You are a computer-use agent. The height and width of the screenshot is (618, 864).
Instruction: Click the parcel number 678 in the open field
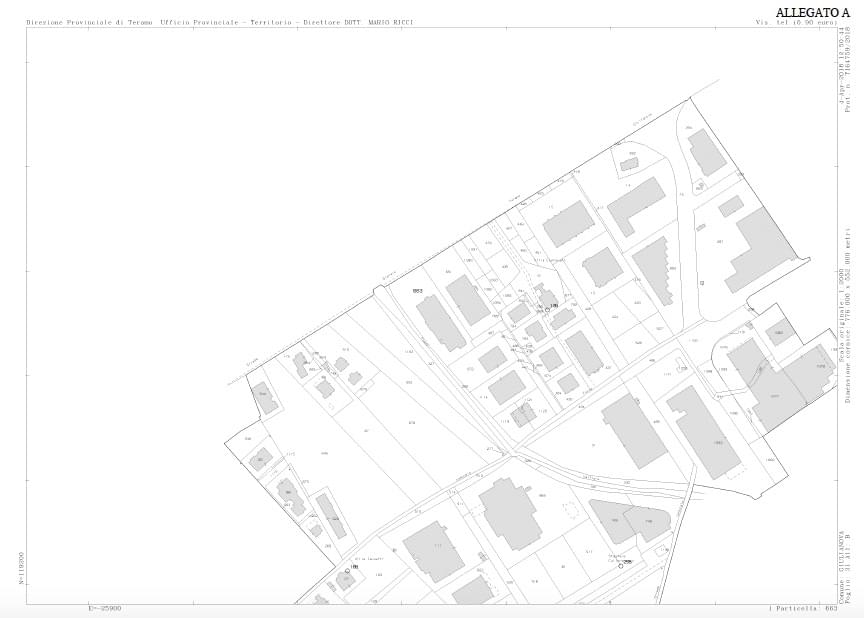click(411, 422)
